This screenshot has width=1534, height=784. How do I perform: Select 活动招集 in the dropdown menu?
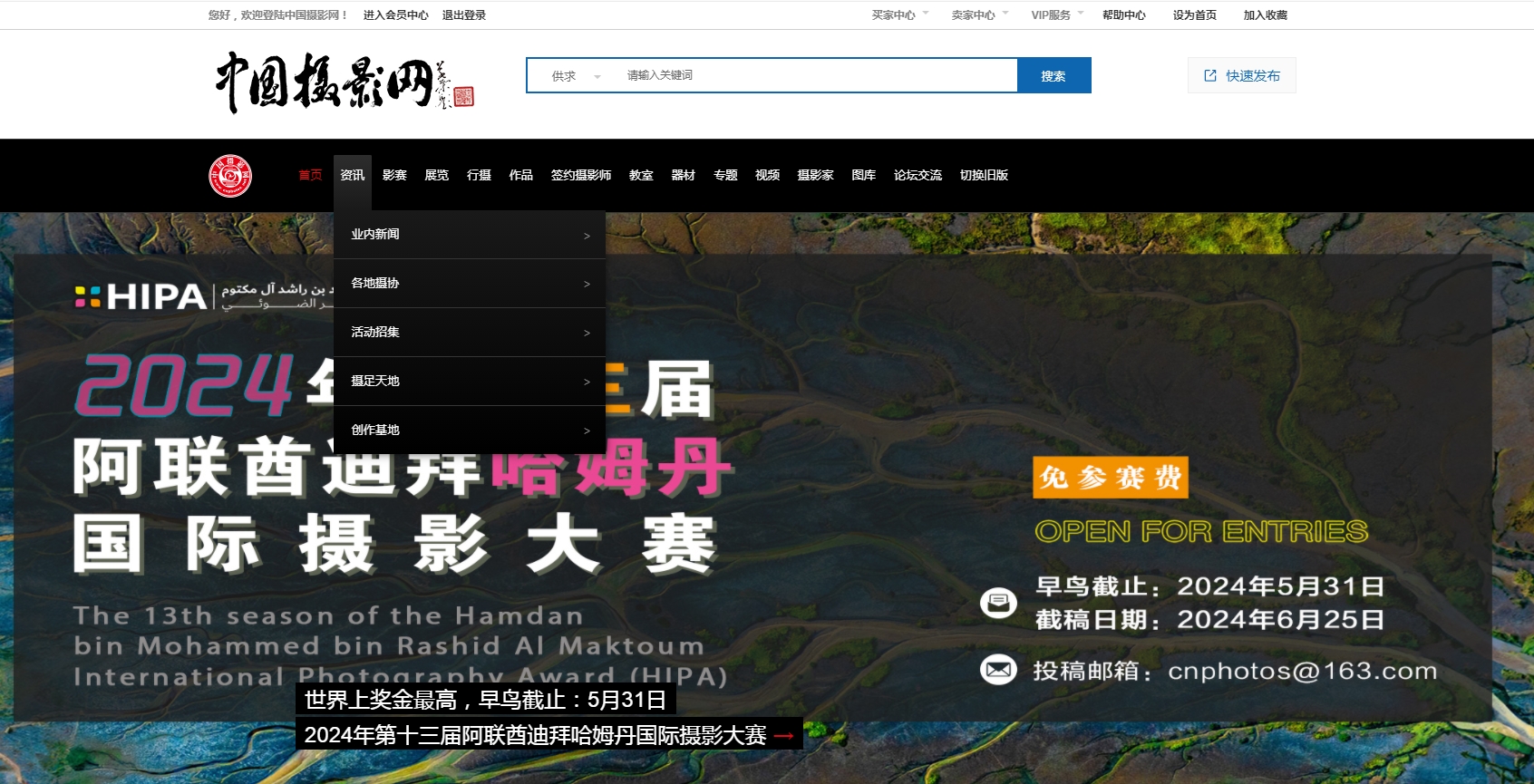click(x=470, y=333)
